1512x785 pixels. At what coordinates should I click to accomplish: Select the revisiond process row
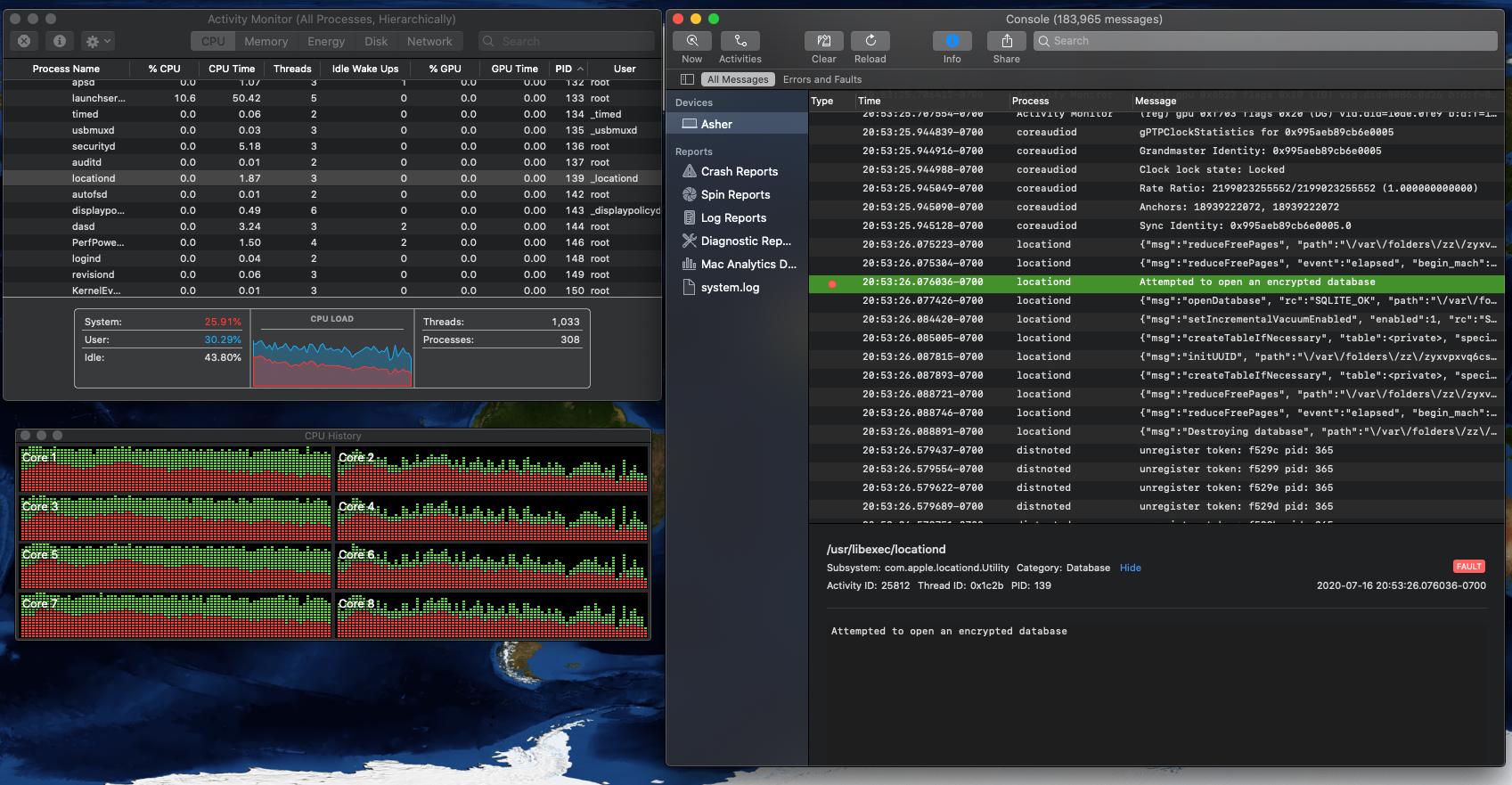(x=332, y=274)
